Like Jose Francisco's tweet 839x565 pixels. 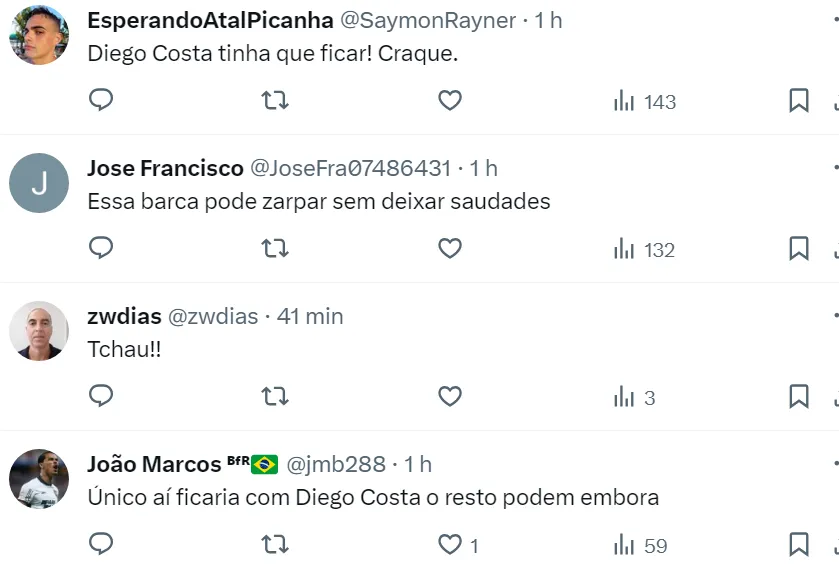pyautogui.click(x=450, y=248)
